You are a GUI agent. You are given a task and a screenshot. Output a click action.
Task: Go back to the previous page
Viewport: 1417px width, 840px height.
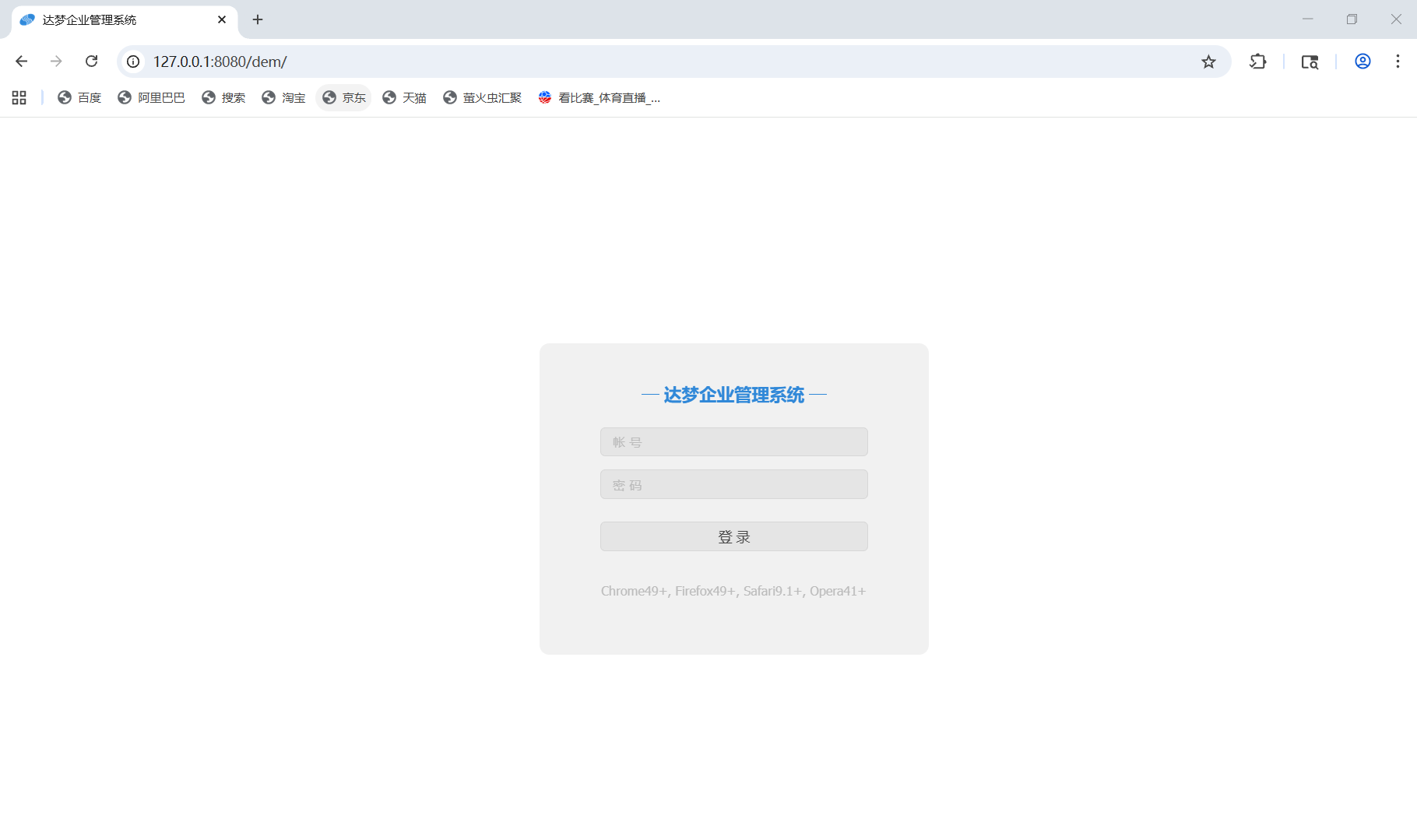[22, 62]
